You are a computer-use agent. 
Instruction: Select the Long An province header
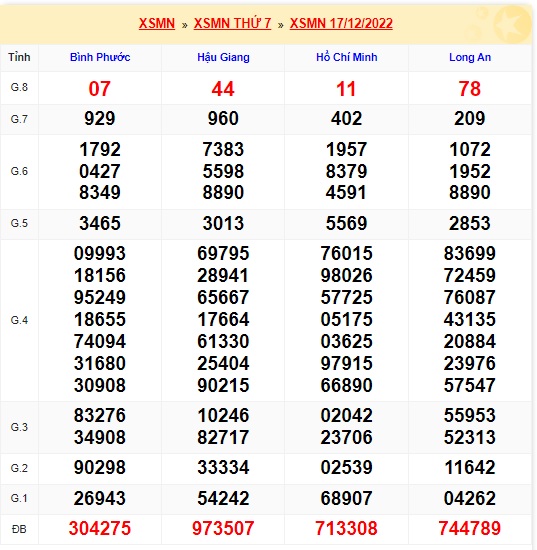pos(470,57)
